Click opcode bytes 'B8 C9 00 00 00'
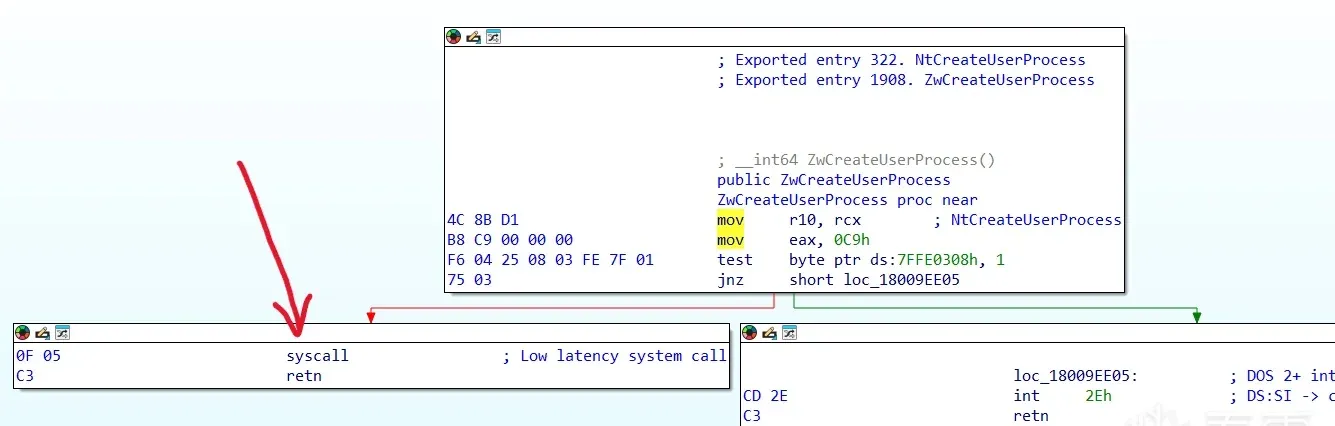Image resolution: width=1335 pixels, height=426 pixels. coord(510,240)
